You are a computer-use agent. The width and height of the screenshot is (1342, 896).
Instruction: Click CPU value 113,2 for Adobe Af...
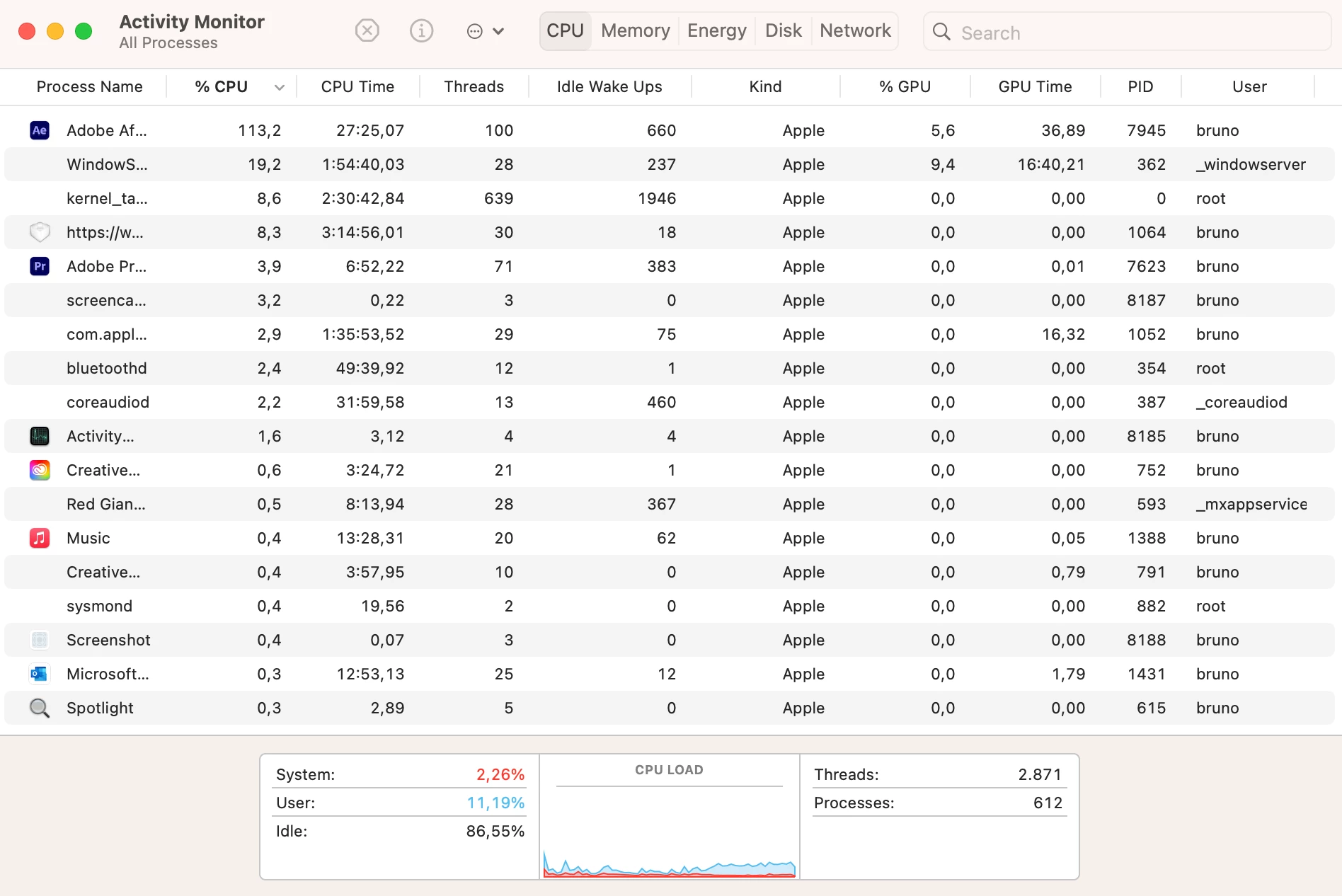click(259, 131)
